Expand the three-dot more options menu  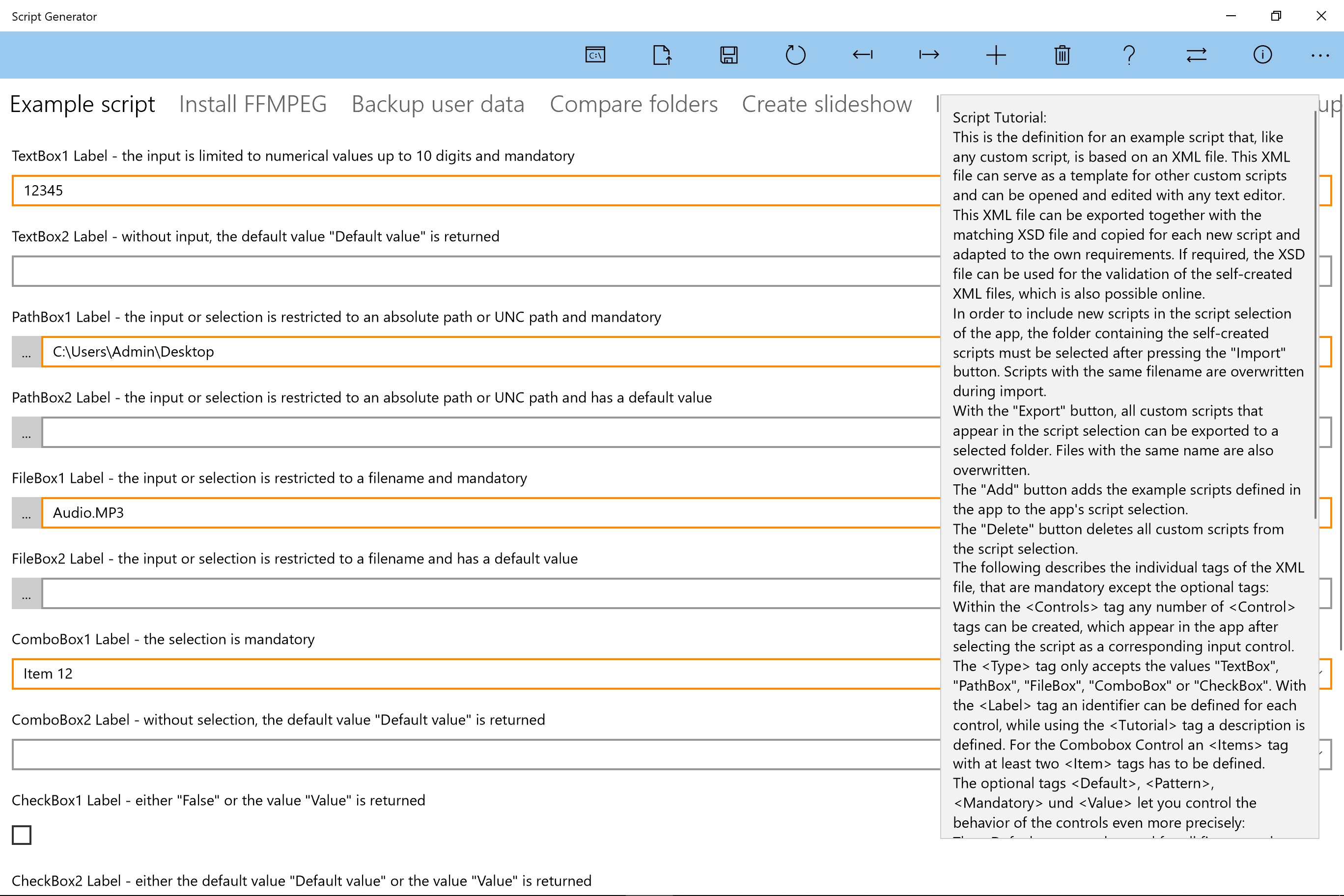click(1320, 55)
